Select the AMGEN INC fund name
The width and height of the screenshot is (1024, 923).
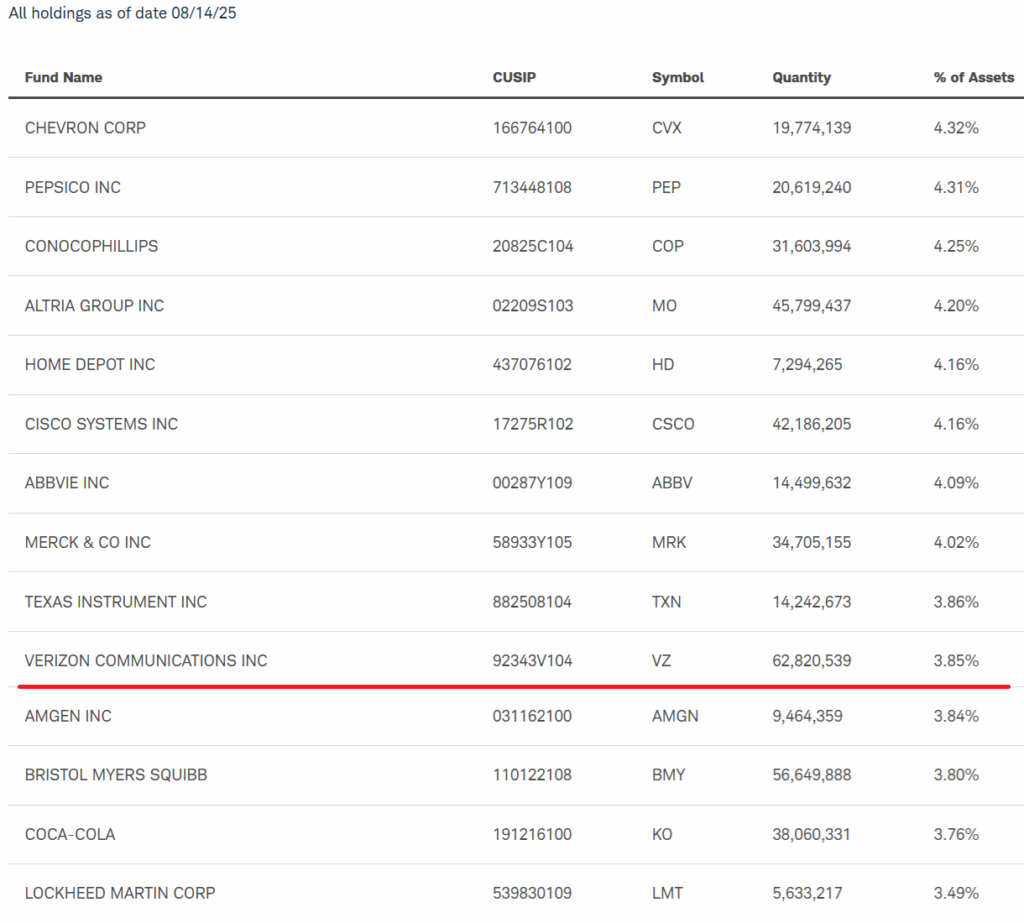click(x=68, y=715)
